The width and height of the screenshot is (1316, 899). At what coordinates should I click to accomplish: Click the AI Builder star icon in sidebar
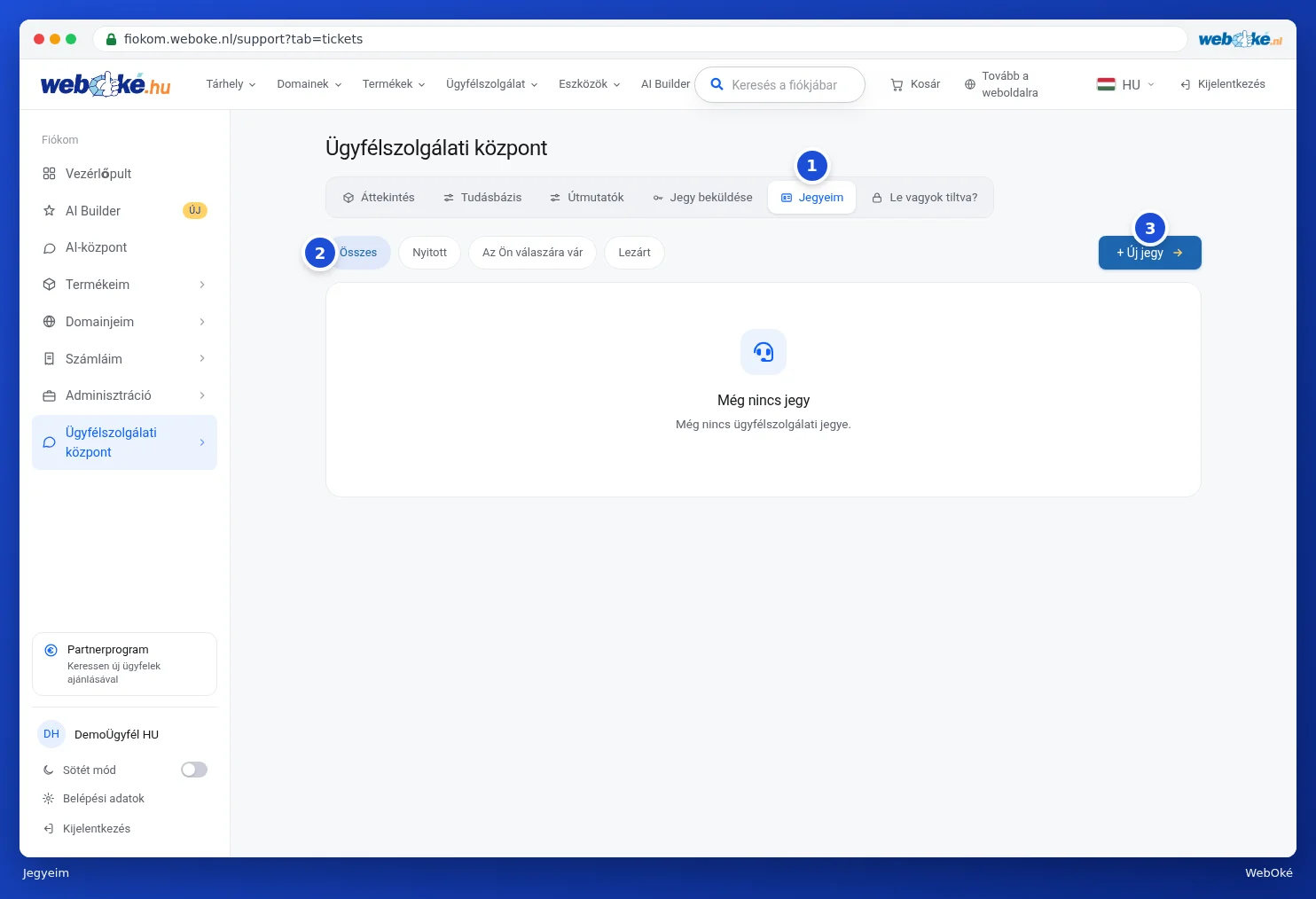tap(50, 211)
